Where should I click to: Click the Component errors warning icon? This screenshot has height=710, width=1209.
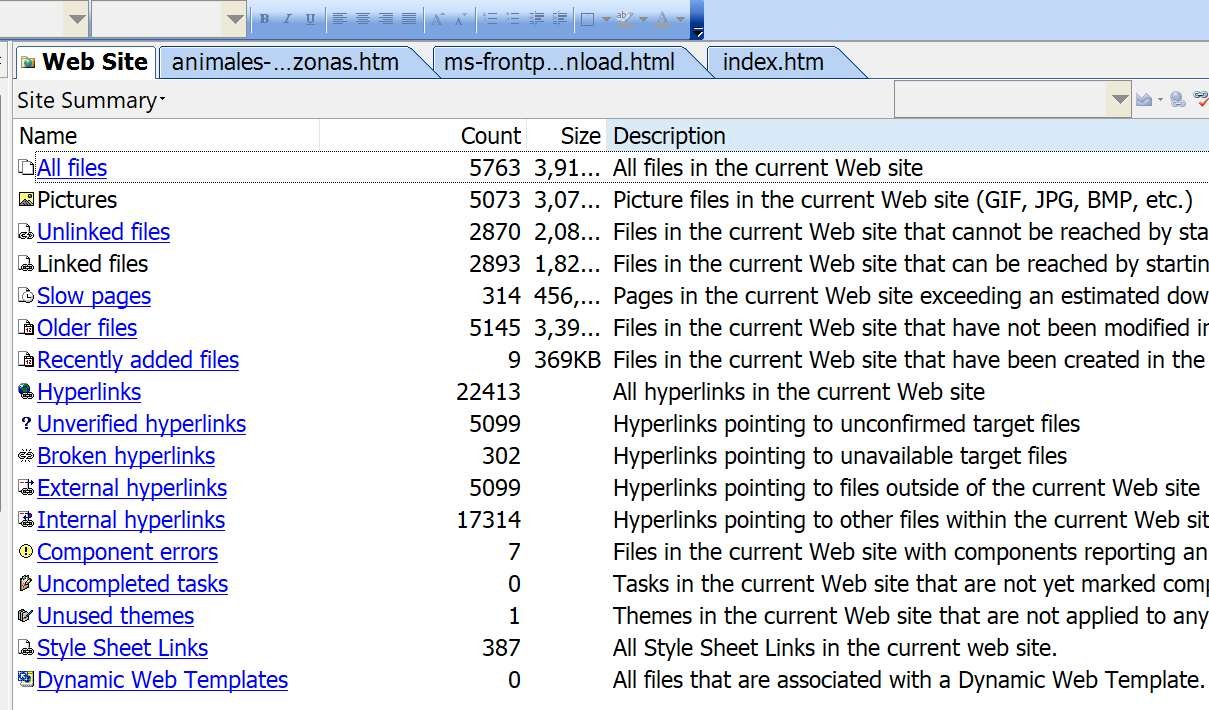pyautogui.click(x=26, y=552)
